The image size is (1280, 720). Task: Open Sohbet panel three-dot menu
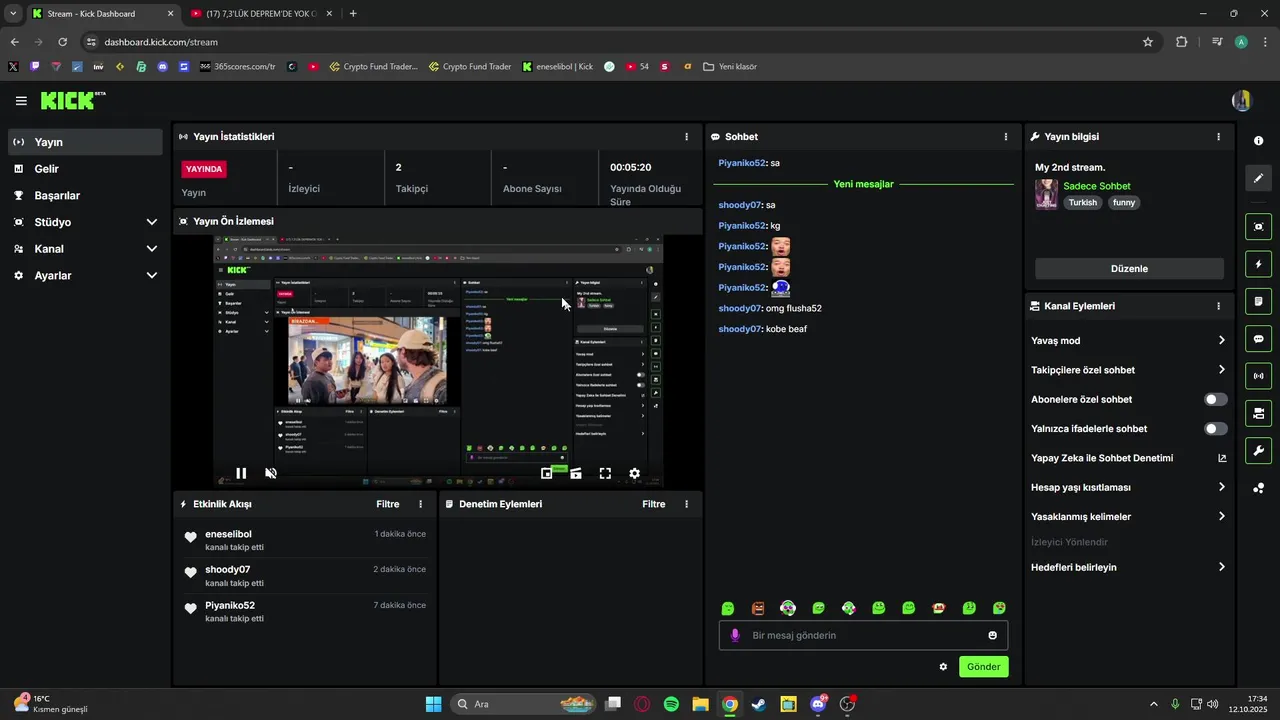[x=1006, y=137]
